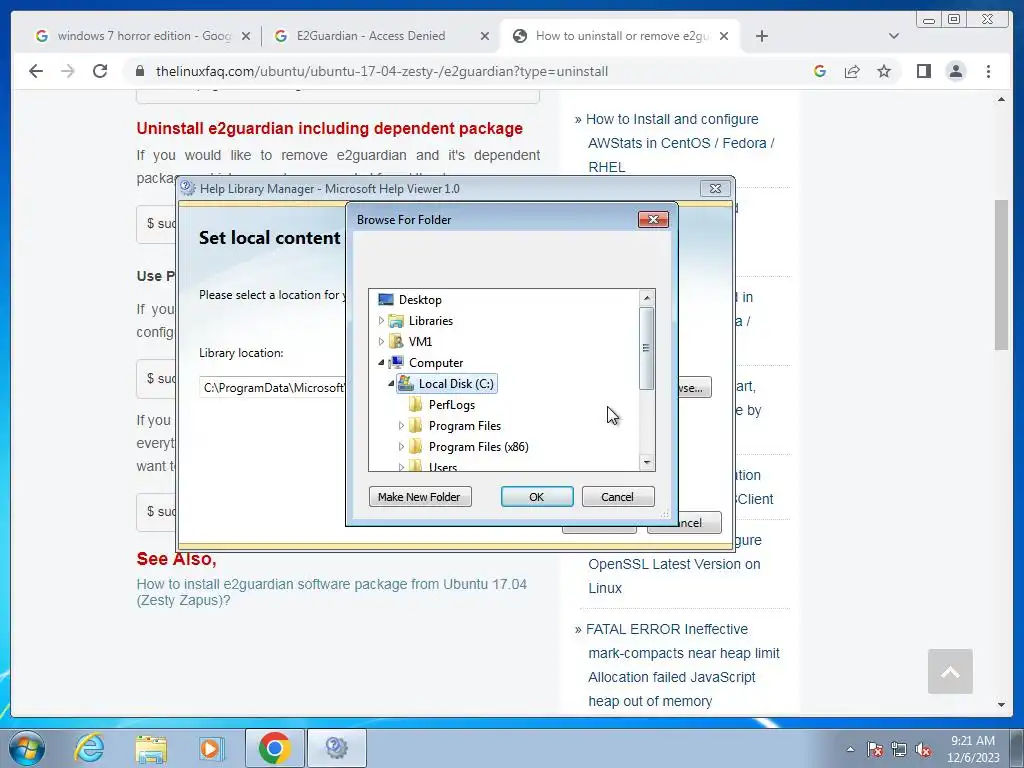1024x768 pixels.
Task: Click Chrome icon in taskbar
Action: 274,748
